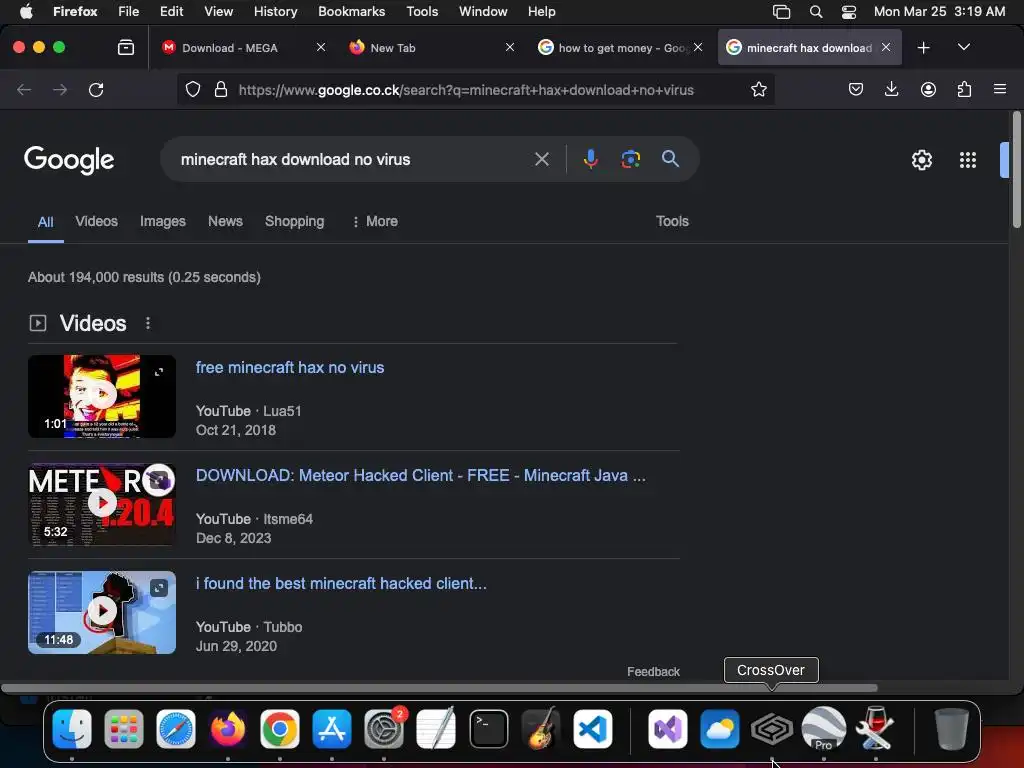Open free minecraft hax no virus link
This screenshot has width=1024, height=768.
tap(290, 368)
